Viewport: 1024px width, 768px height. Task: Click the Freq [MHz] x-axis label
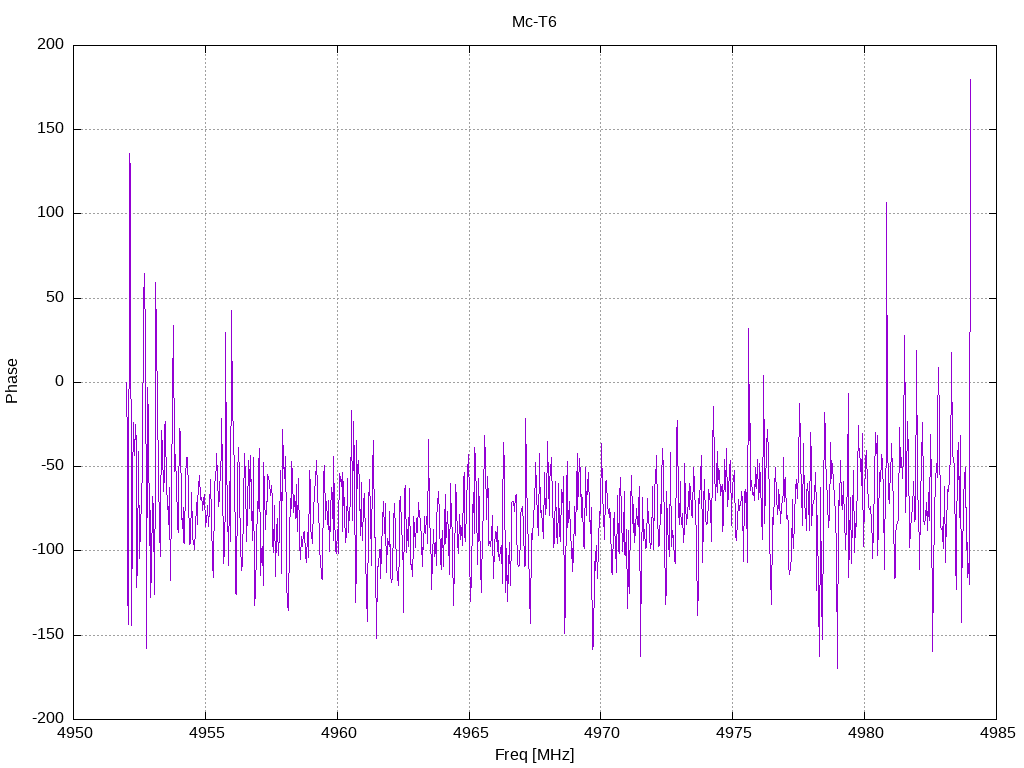pyautogui.click(x=534, y=755)
